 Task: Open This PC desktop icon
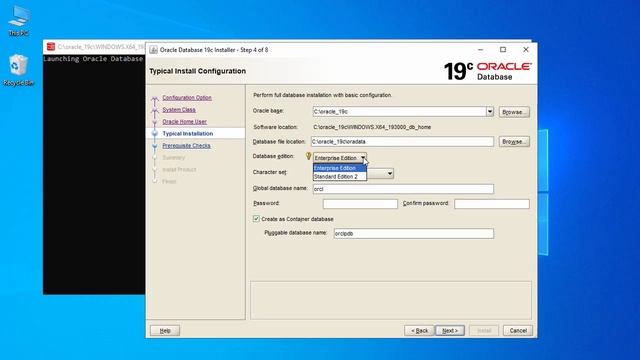(19, 21)
